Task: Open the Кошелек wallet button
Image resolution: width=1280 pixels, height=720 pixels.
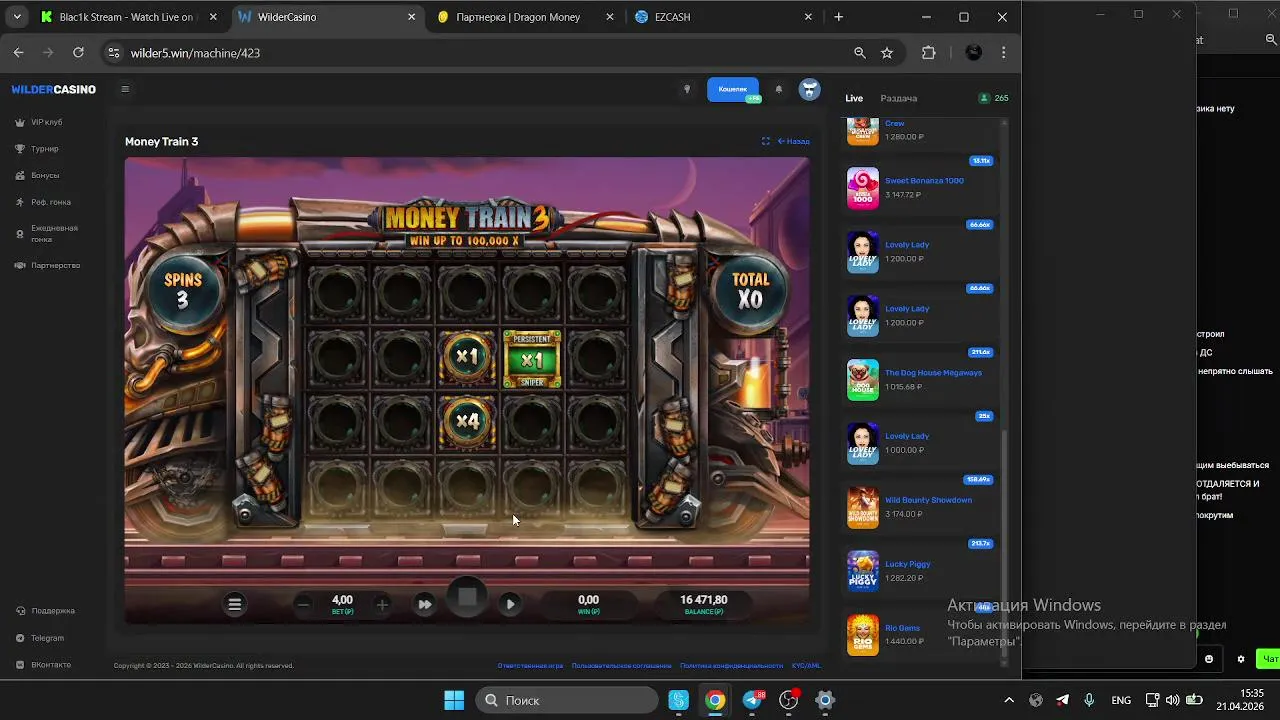Action: point(733,89)
